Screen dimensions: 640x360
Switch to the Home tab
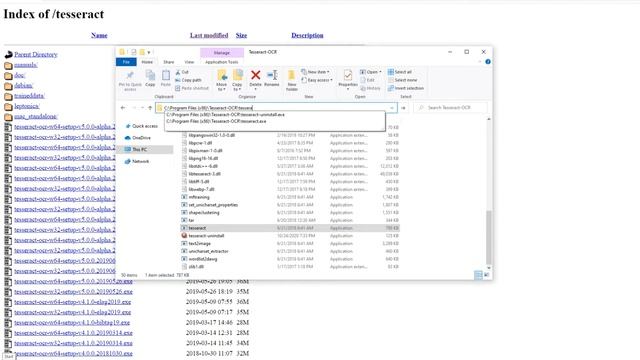(147, 62)
